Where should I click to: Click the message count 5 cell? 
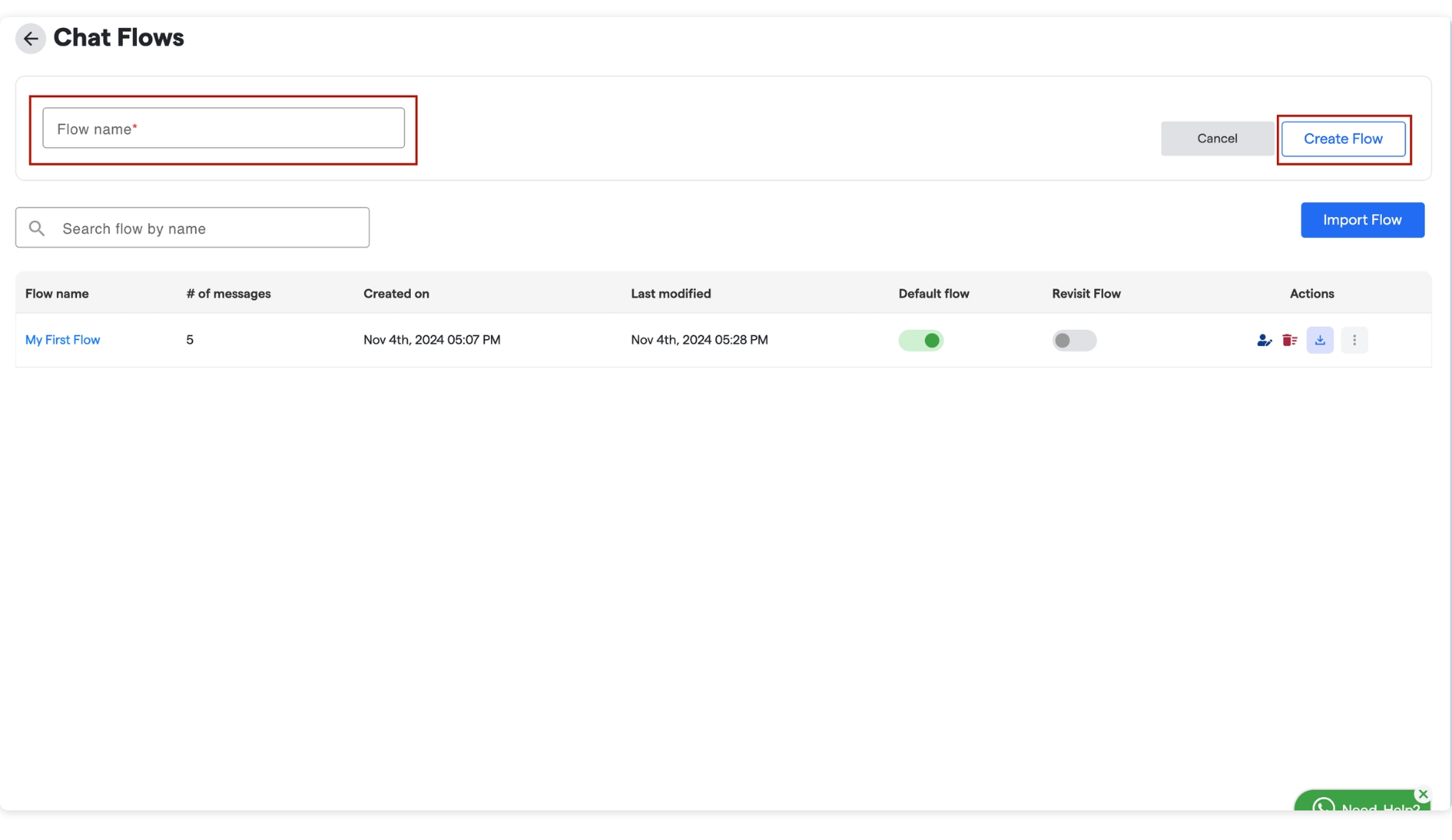pos(190,340)
